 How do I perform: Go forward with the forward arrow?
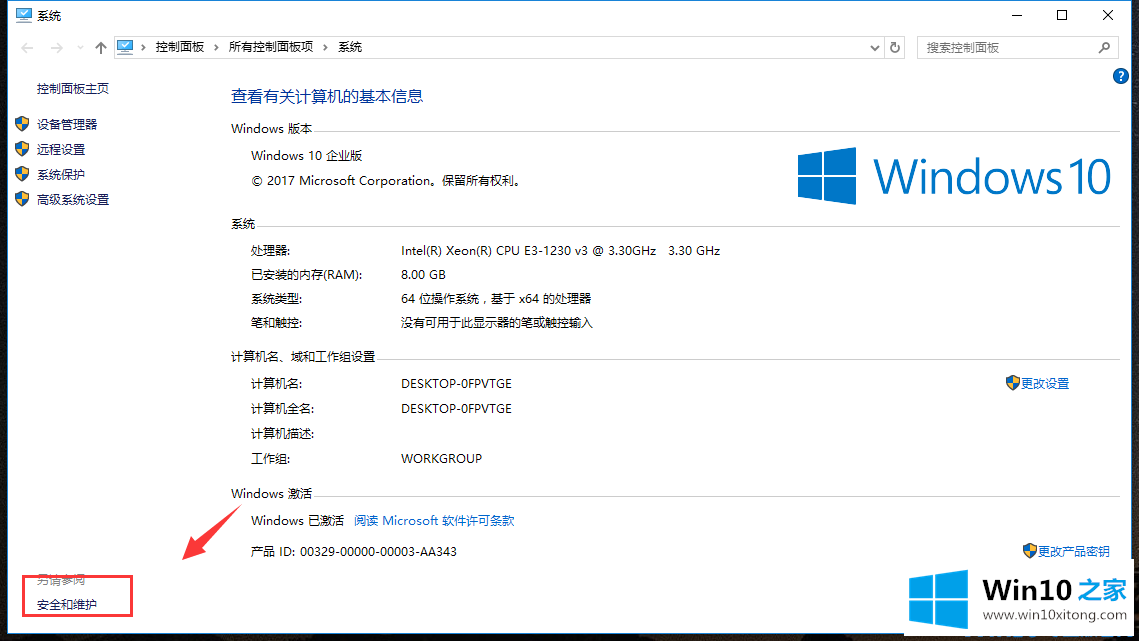click(x=57, y=47)
